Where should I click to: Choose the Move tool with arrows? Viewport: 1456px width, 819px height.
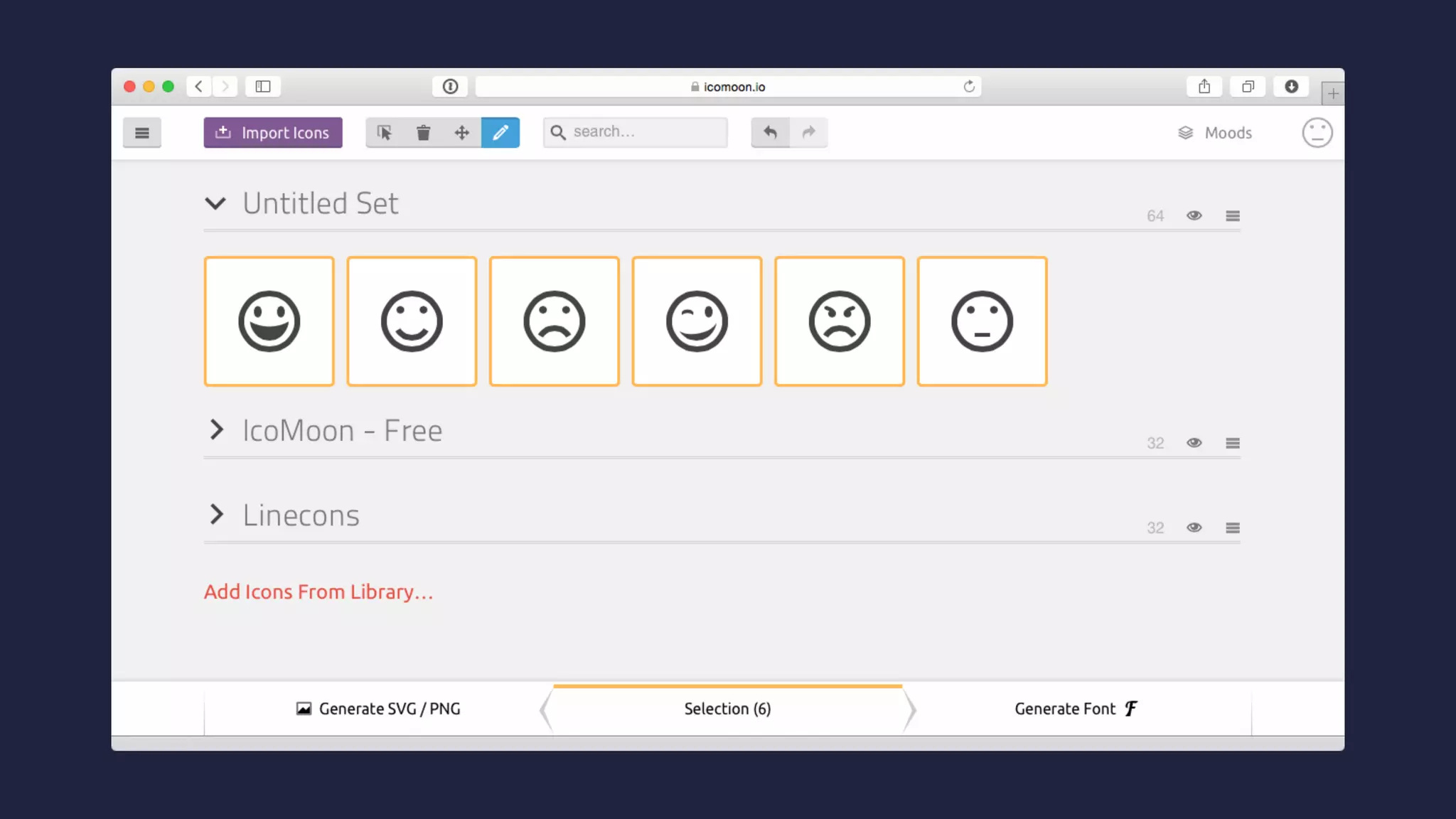(461, 132)
